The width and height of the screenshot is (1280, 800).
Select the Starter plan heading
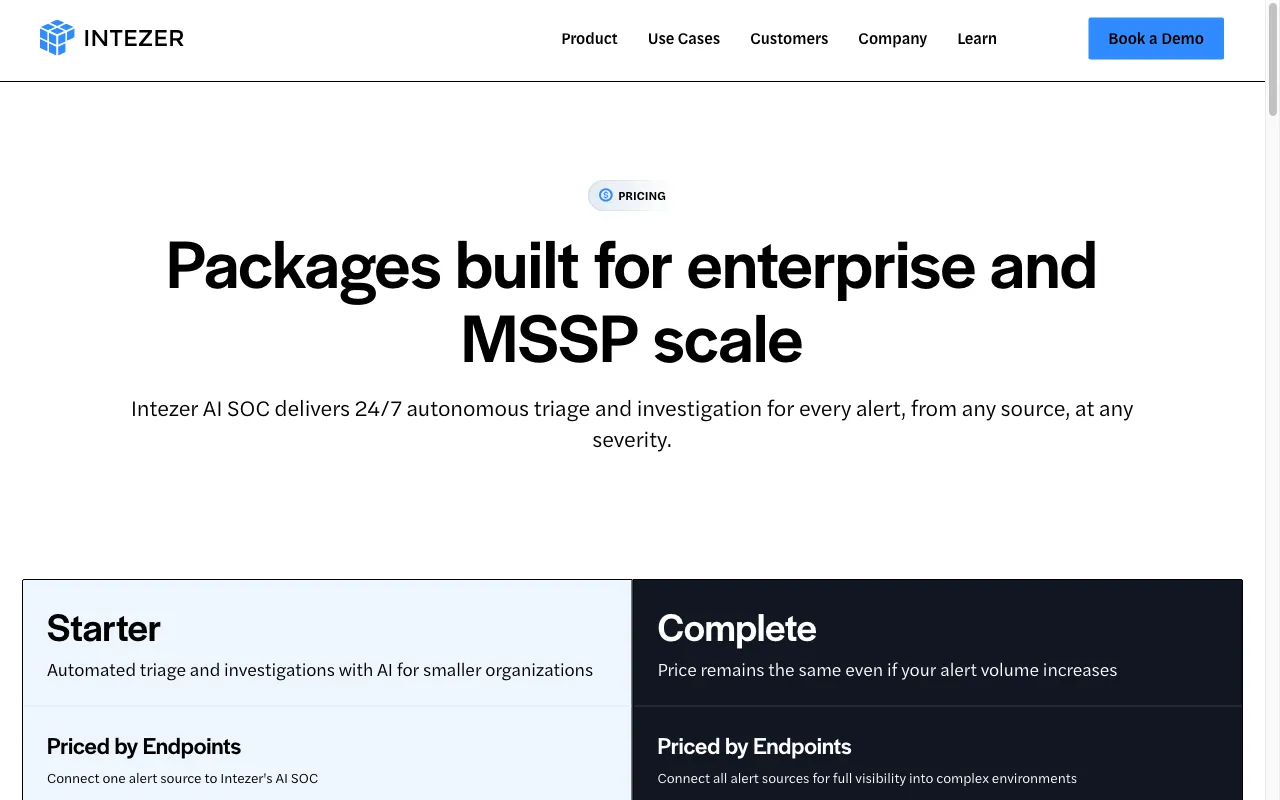pyautogui.click(x=103, y=628)
